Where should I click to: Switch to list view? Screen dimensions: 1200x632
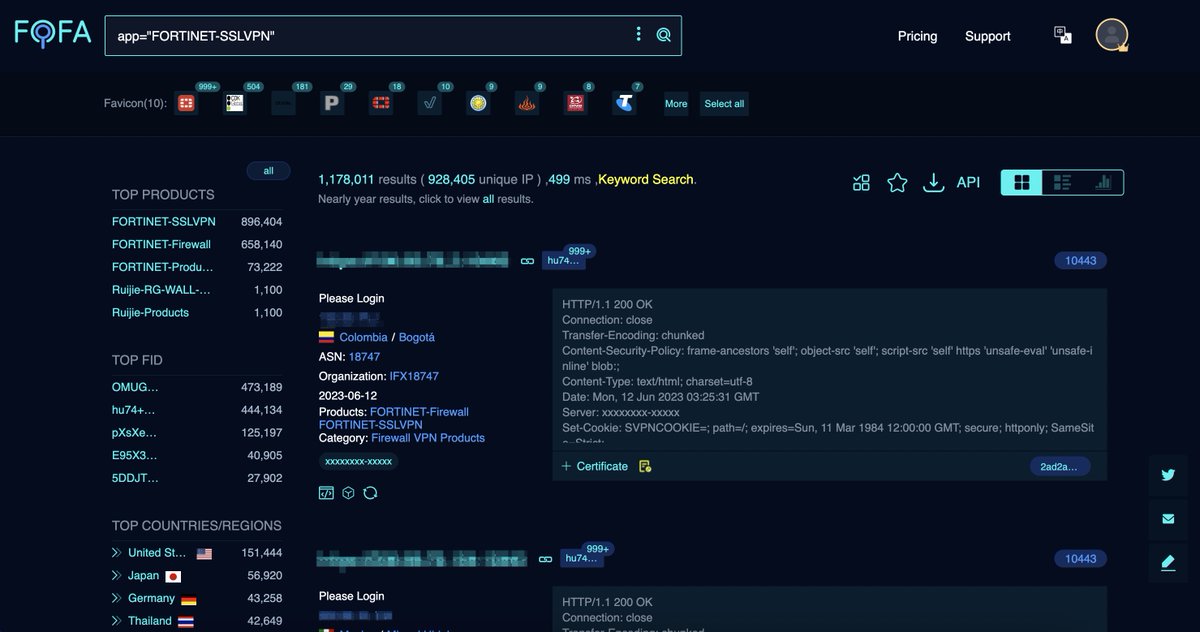point(1062,182)
